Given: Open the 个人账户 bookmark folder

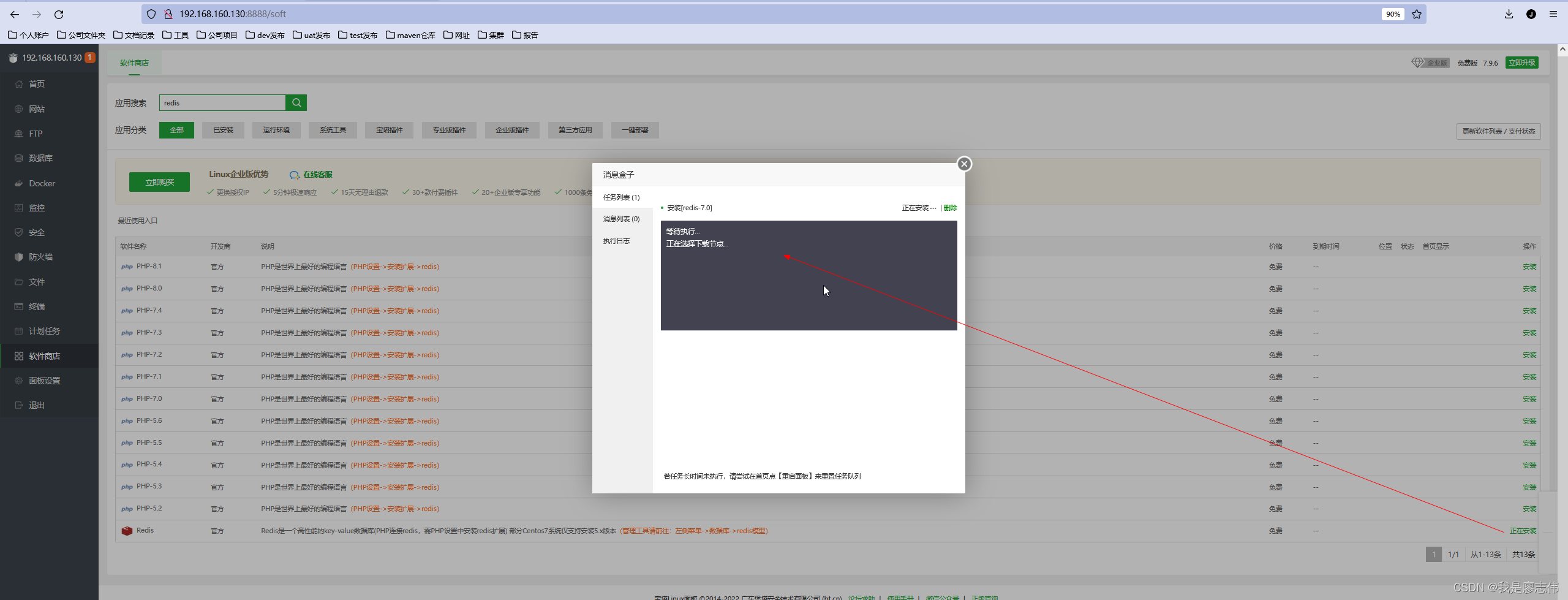Looking at the screenshot, I should coord(28,35).
